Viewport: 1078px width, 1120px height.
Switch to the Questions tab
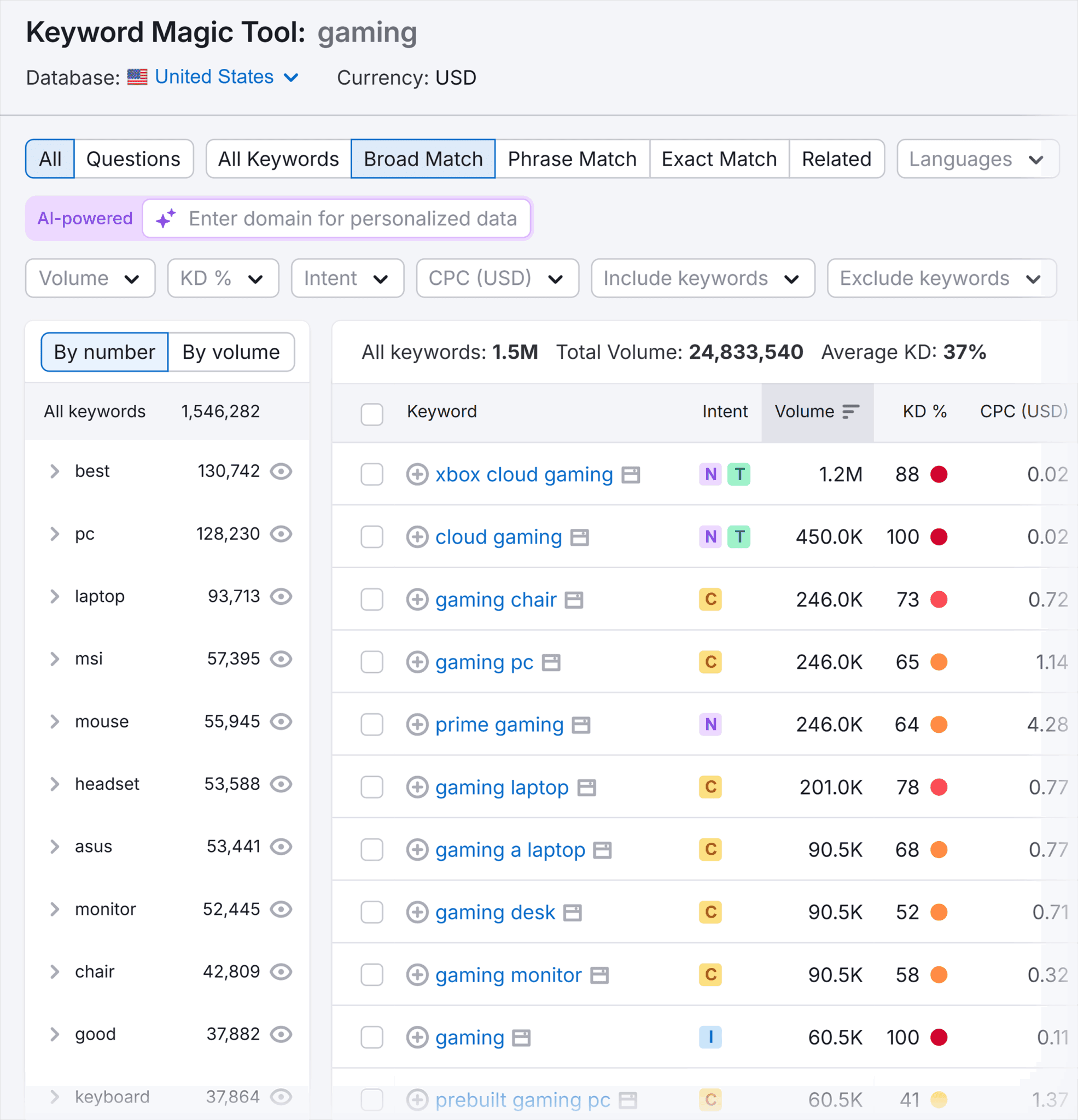[134, 159]
